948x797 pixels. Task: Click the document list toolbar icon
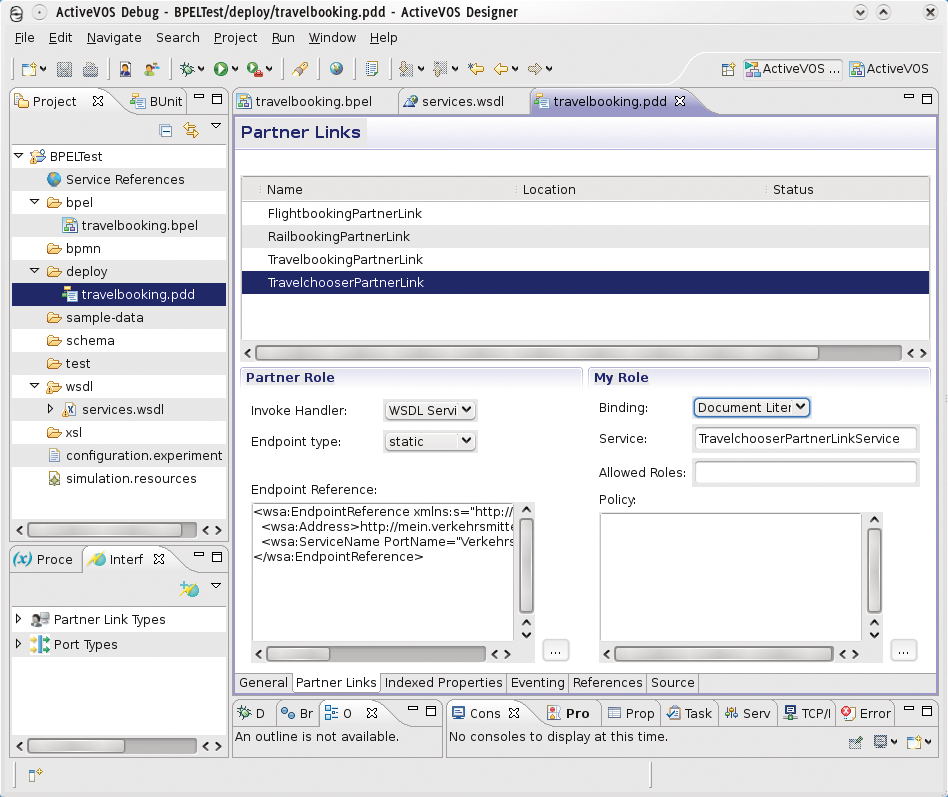pyautogui.click(x=372, y=69)
